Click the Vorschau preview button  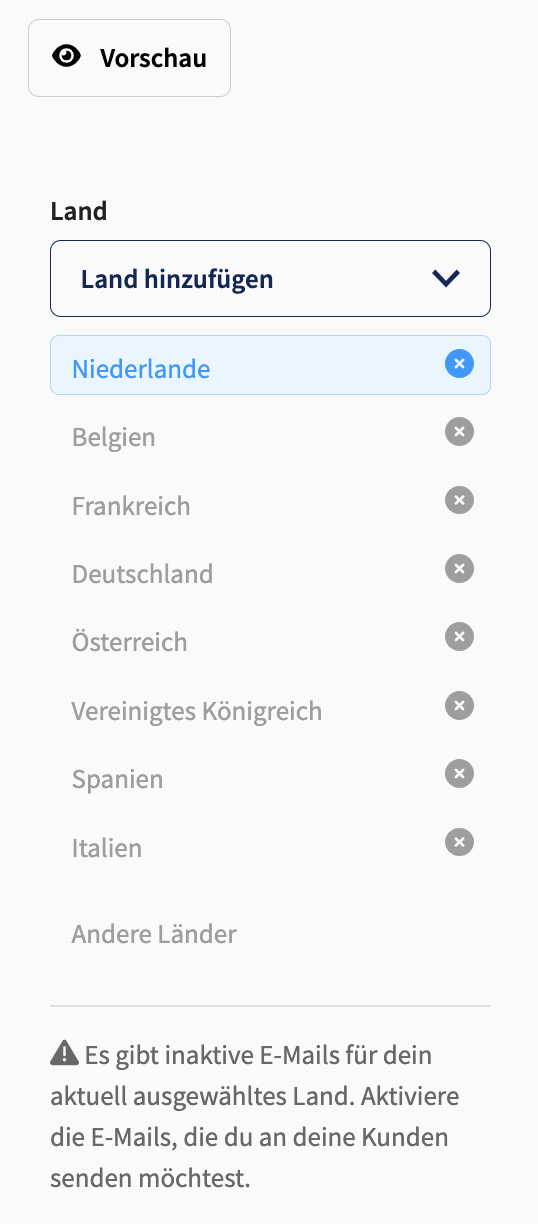pyautogui.click(x=129, y=58)
